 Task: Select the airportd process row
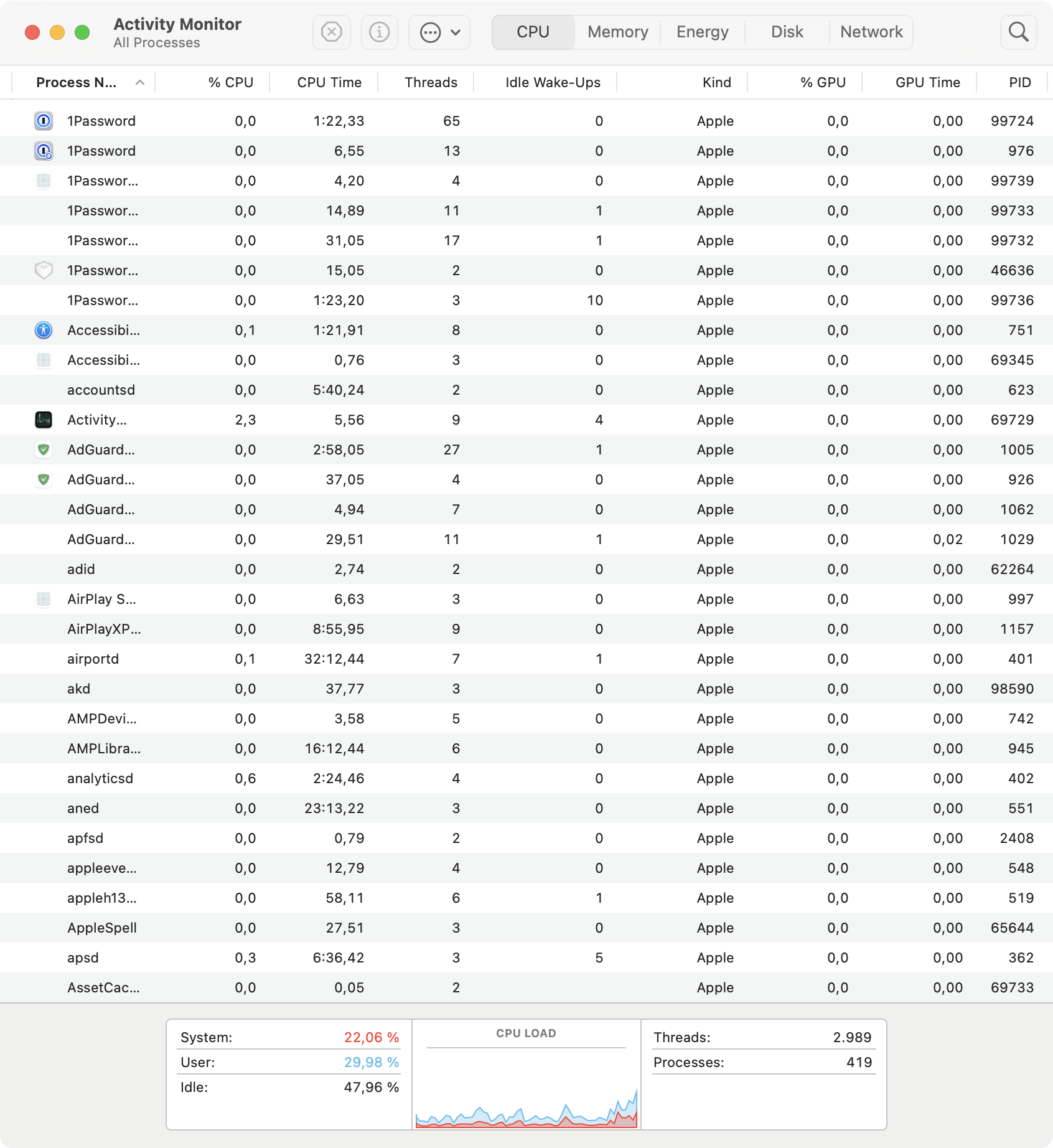(x=526, y=659)
